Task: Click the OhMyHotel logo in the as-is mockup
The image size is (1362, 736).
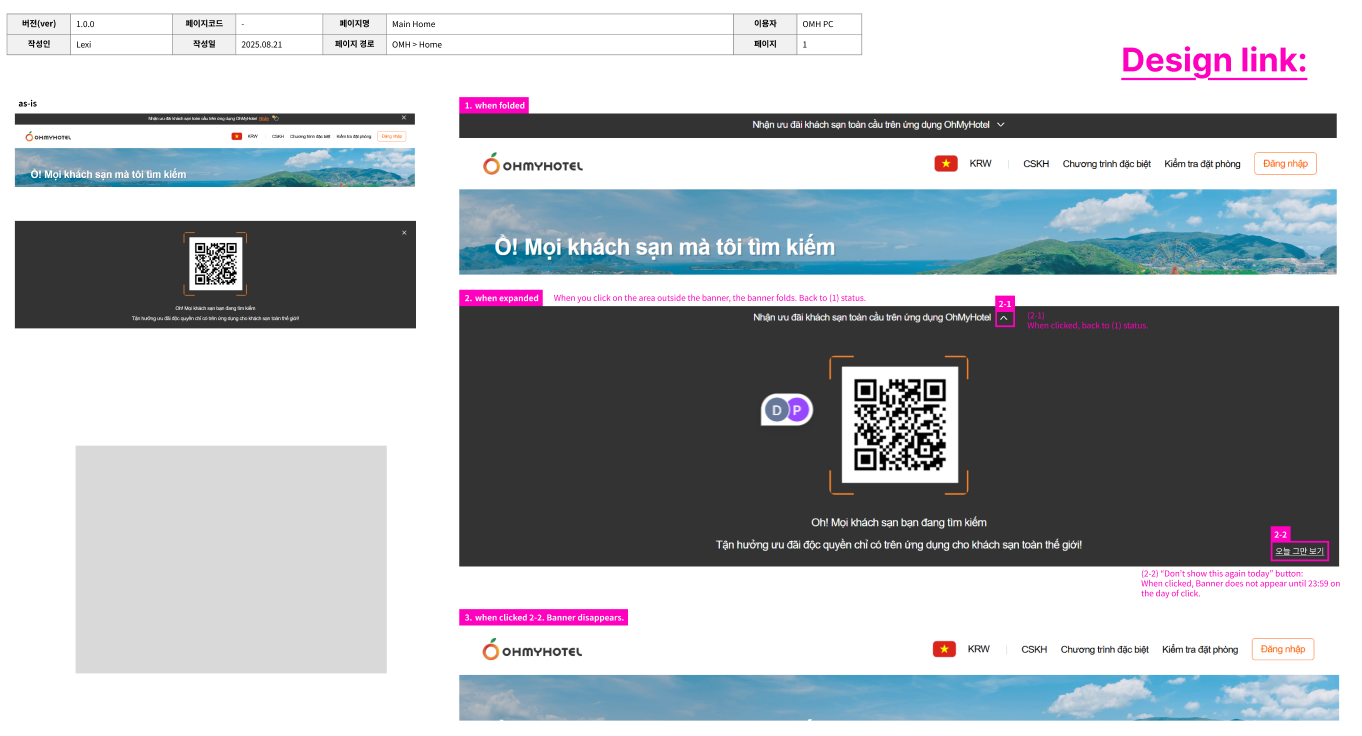Action: tap(48, 136)
